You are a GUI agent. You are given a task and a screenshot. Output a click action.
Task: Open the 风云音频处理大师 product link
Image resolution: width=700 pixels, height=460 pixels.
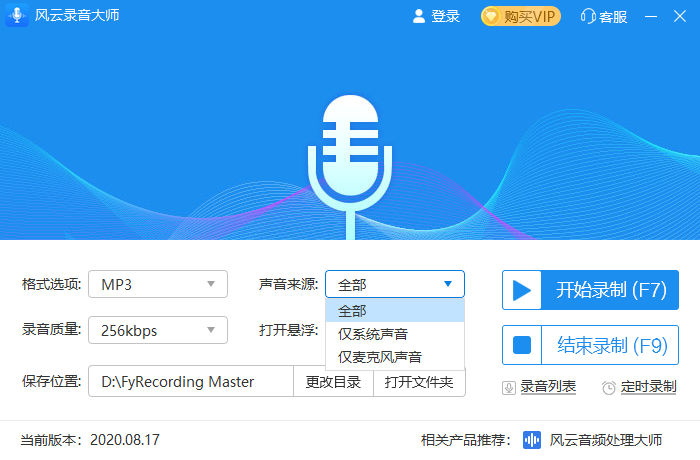605,440
